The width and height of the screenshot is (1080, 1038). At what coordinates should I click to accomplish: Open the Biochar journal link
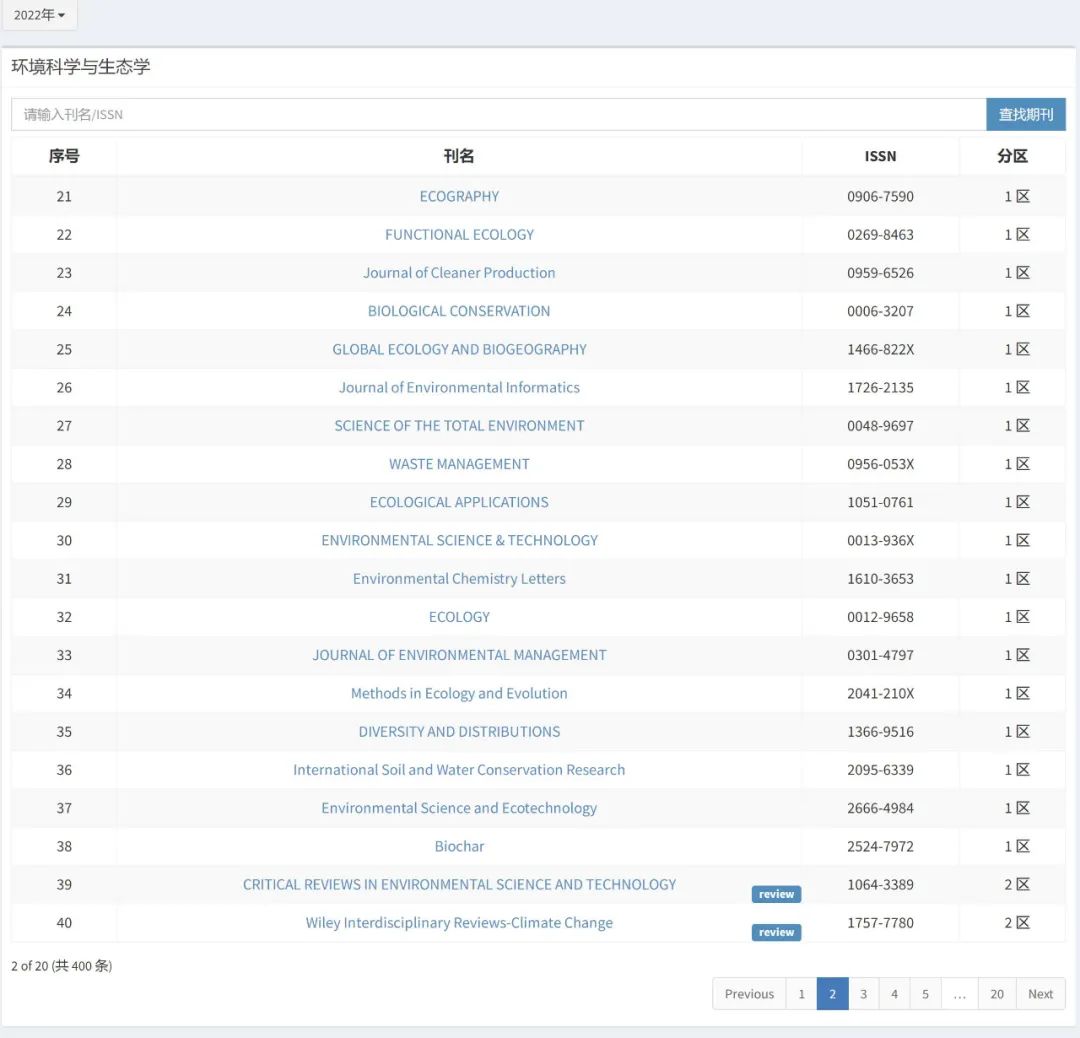tap(459, 847)
